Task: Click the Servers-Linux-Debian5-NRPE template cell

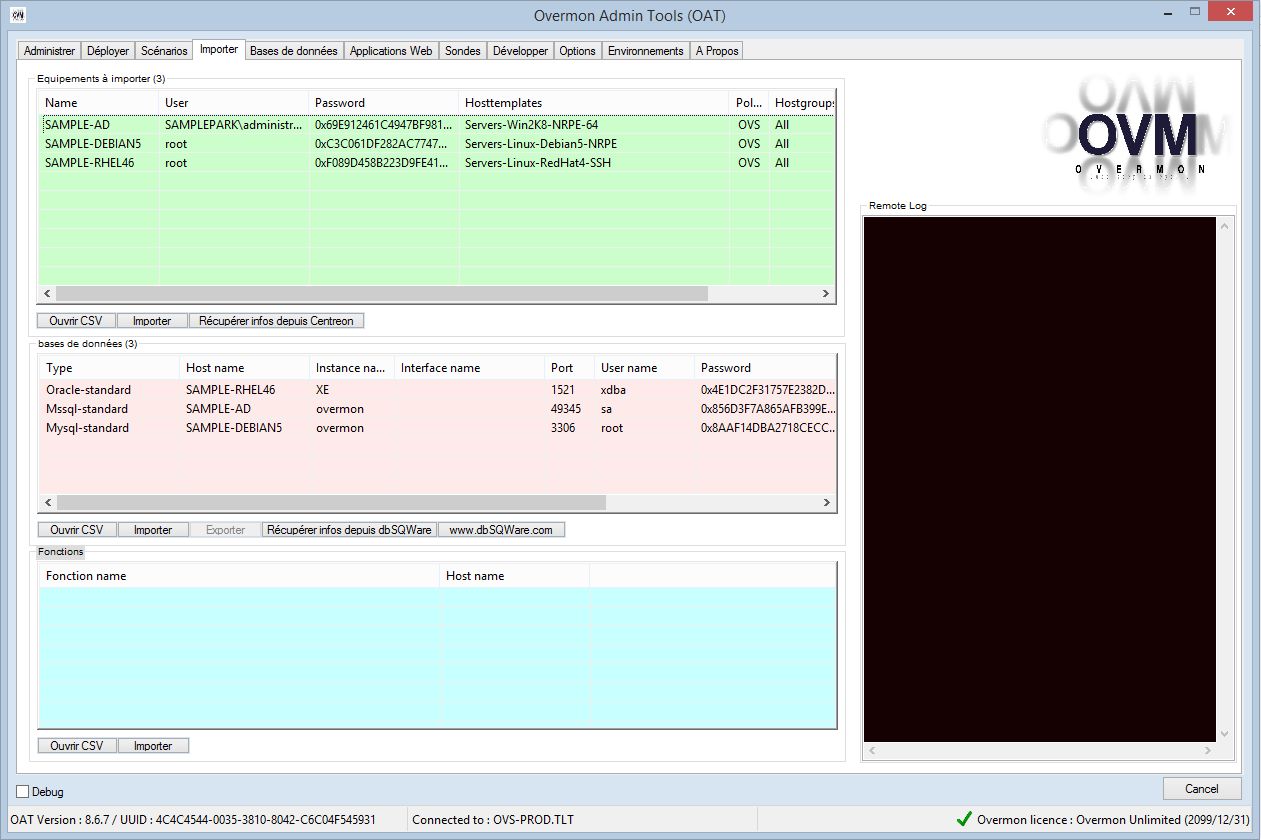Action: coord(540,144)
